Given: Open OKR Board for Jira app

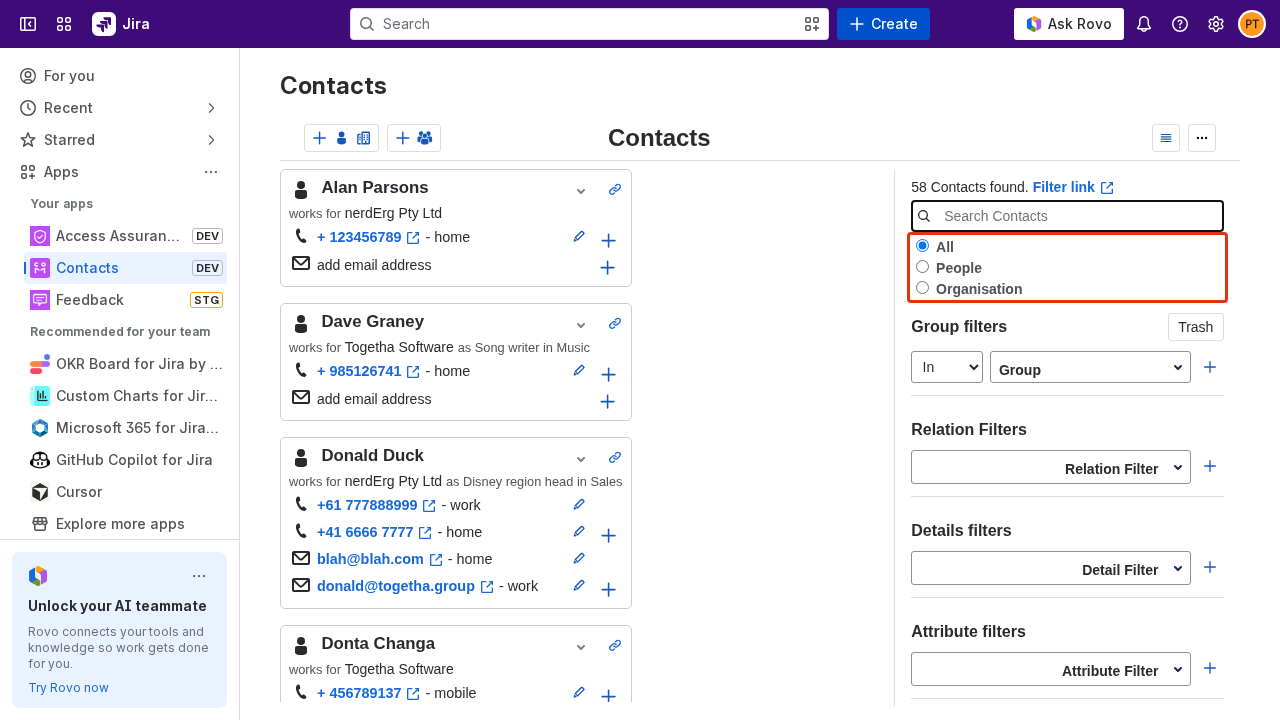Looking at the screenshot, I should pyautogui.click(x=125, y=364).
